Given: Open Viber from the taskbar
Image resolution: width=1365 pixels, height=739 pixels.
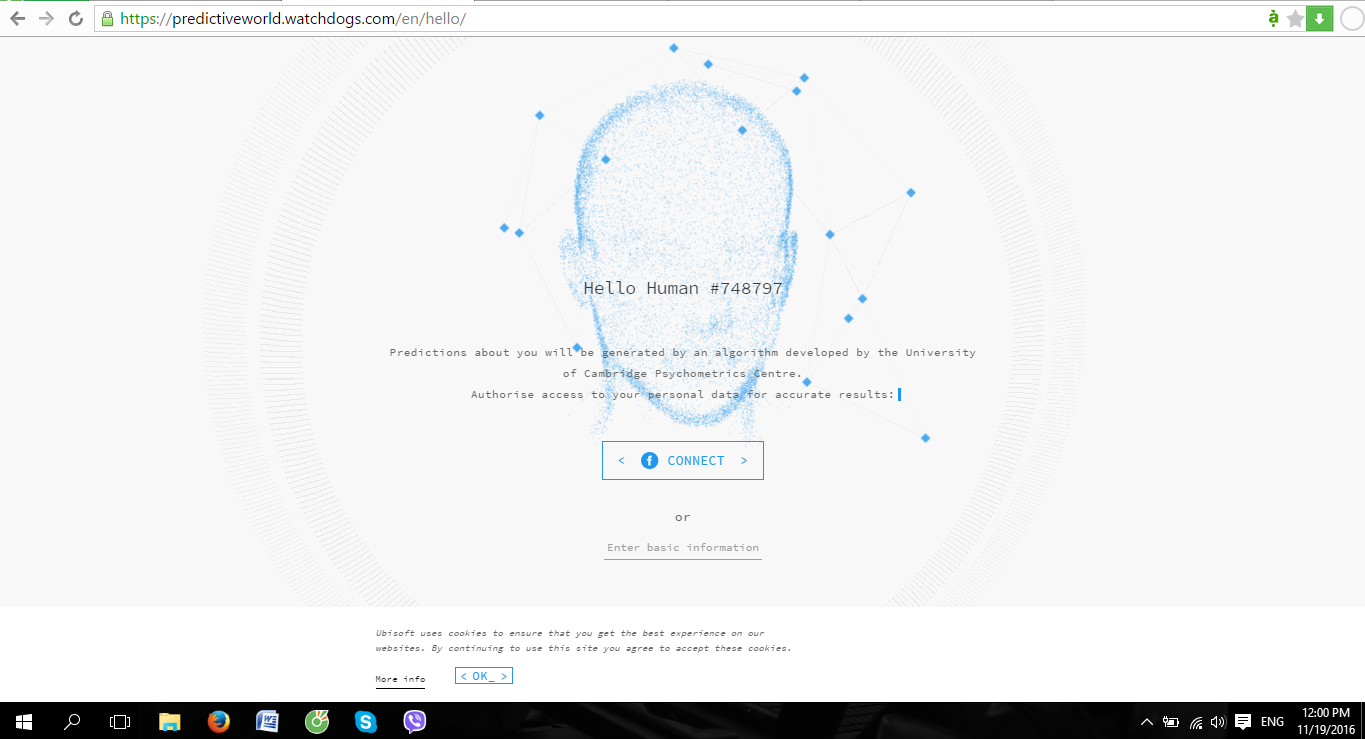Looking at the screenshot, I should 415,721.
